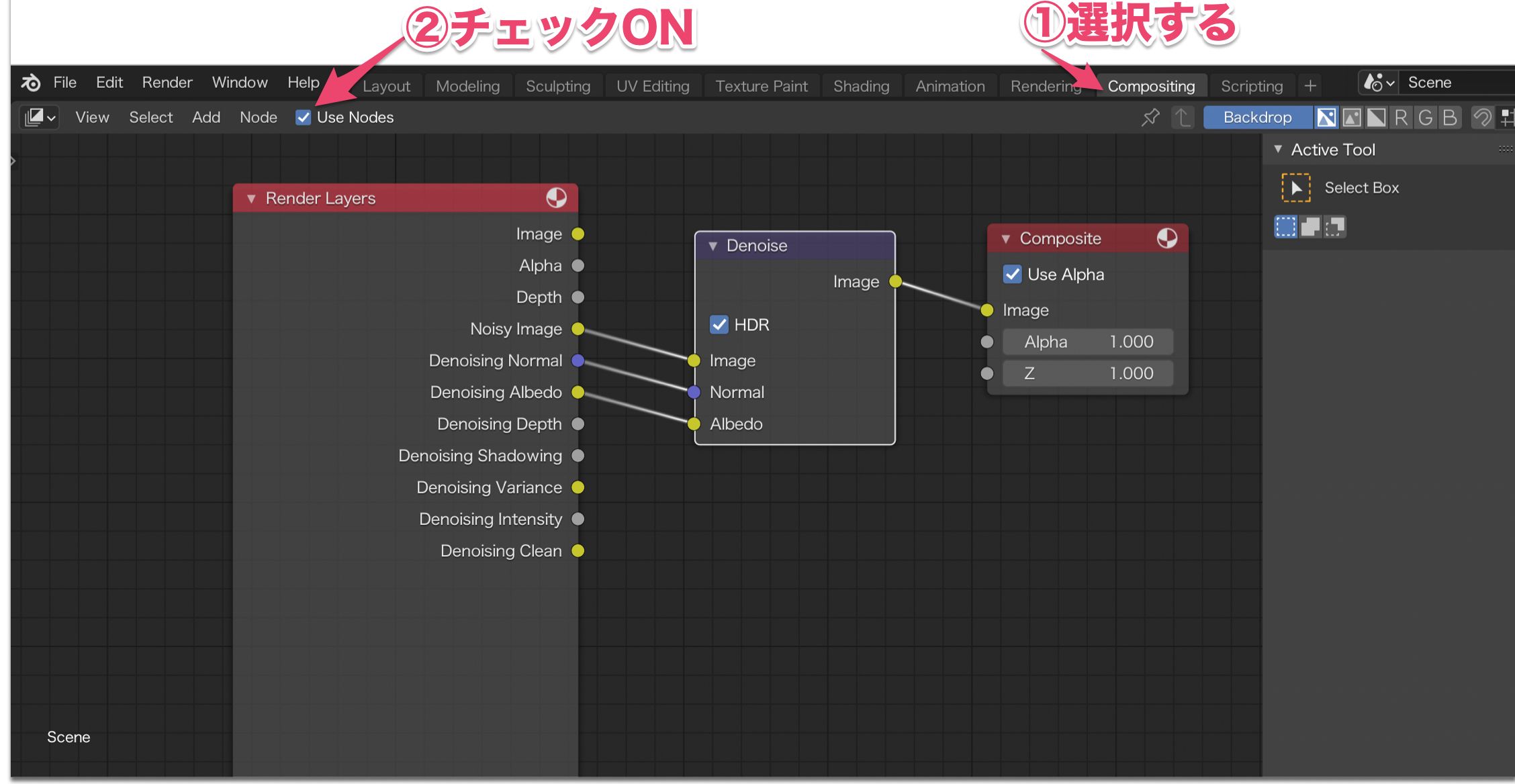Toggle the snap magnet icon
Screen dimensions: 1515x784
[1482, 117]
